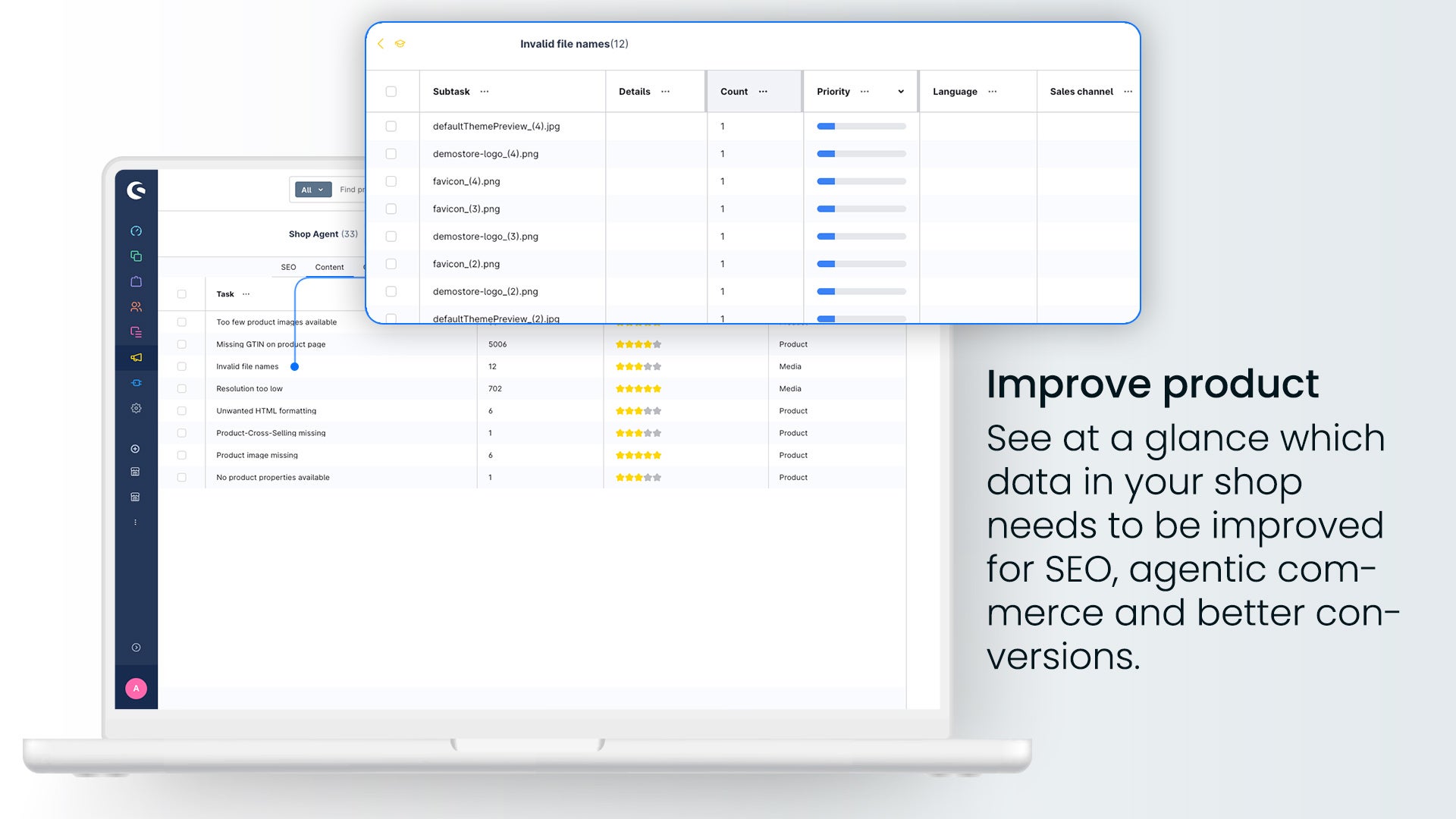Viewport: 1456px width, 819px height.
Task: Switch to the Content tab
Action: (x=329, y=267)
